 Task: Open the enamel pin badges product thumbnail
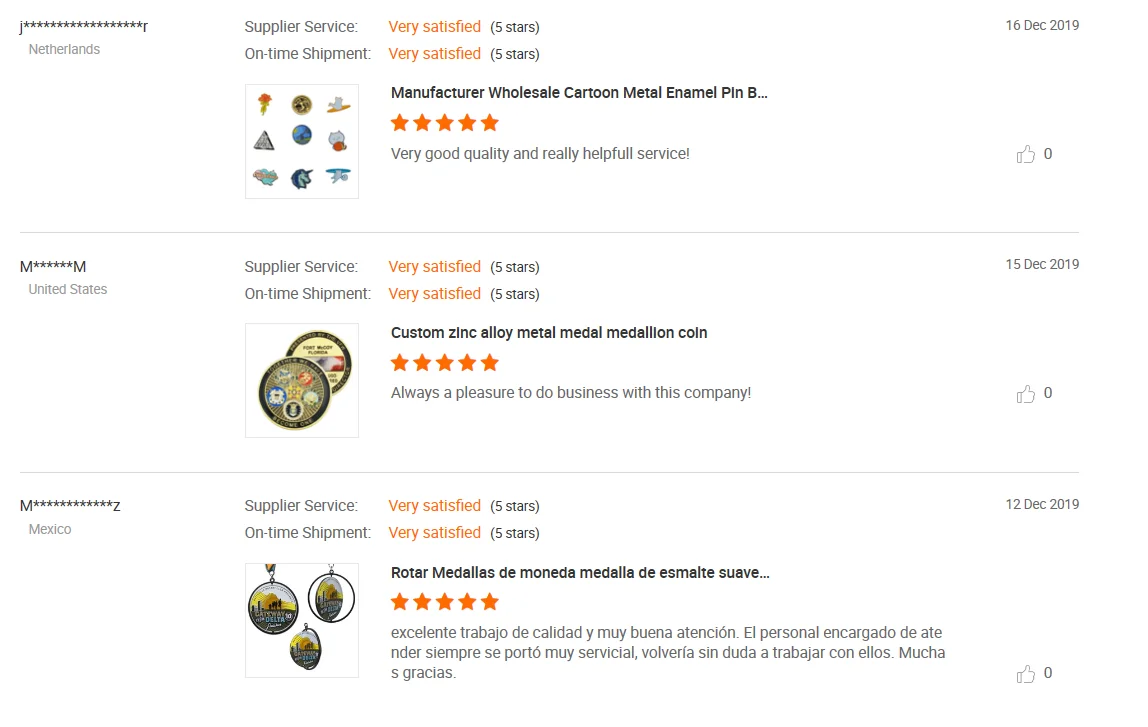pyautogui.click(x=302, y=141)
